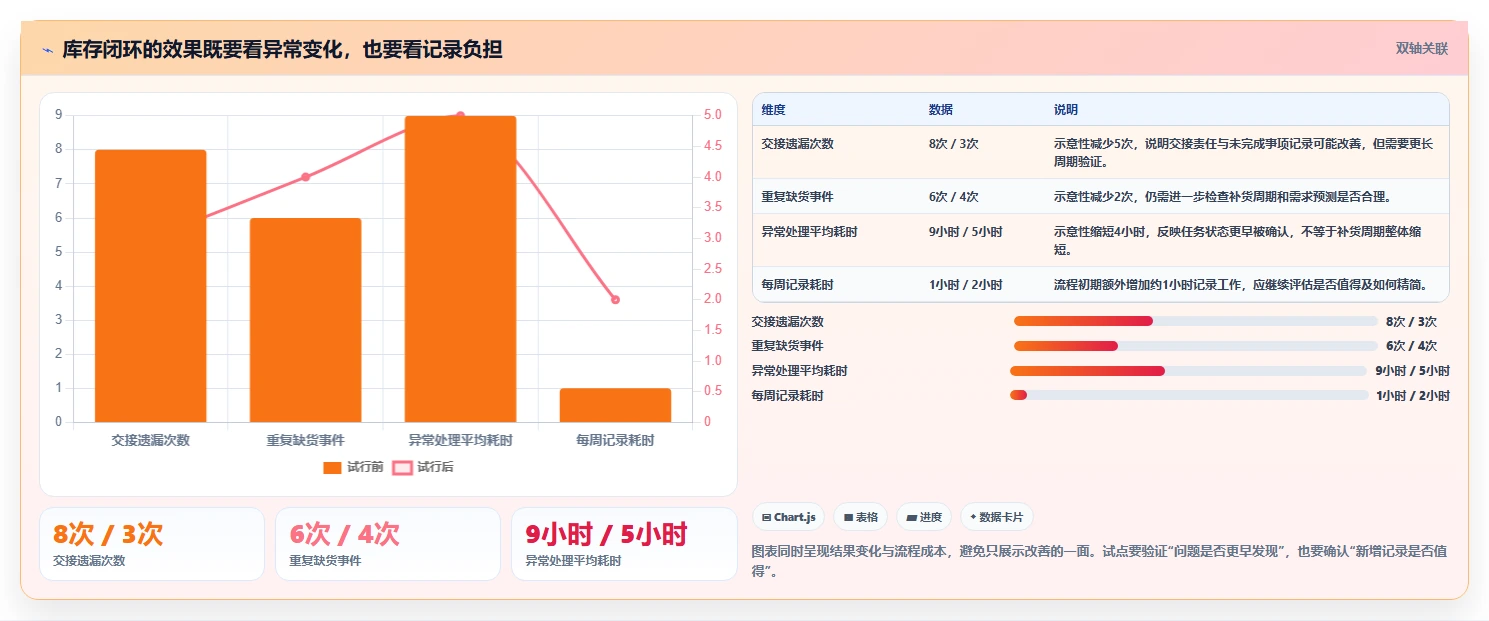The height and width of the screenshot is (621, 1489).
Task: Click the 双轴关联 label in header
Action: tap(1422, 49)
